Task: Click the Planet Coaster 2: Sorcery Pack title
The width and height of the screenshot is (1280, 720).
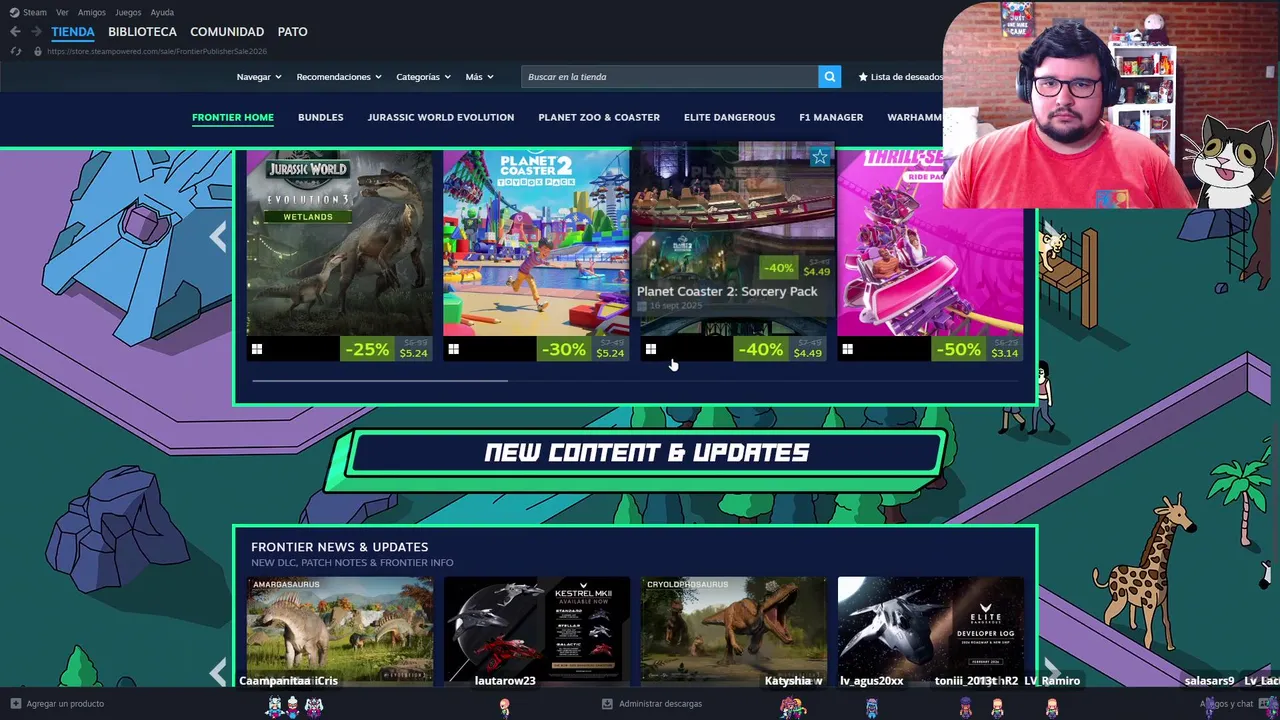Action: 727,291
